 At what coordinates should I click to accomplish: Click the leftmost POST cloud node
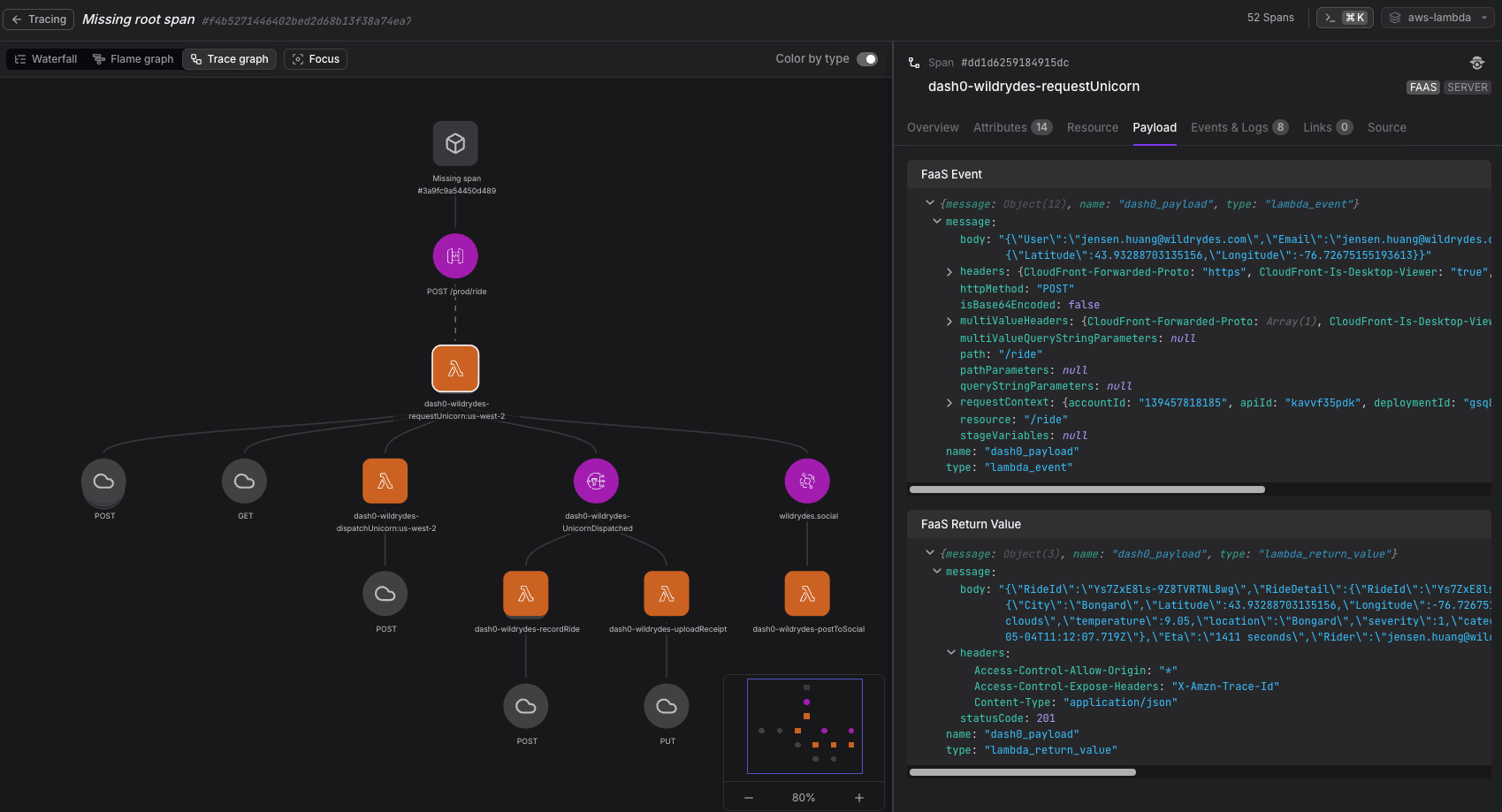103,482
